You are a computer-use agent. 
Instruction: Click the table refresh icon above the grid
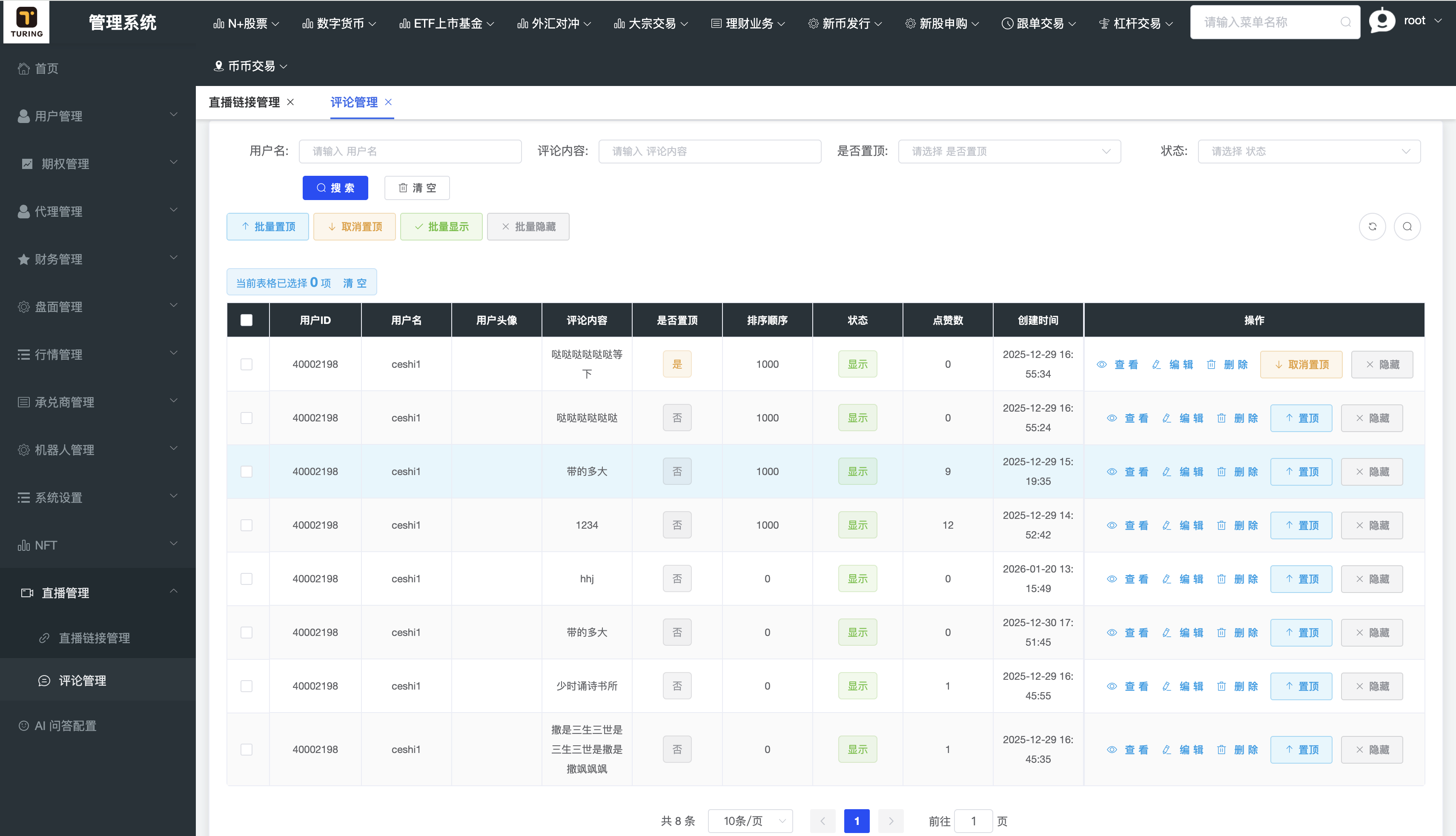click(x=1373, y=226)
